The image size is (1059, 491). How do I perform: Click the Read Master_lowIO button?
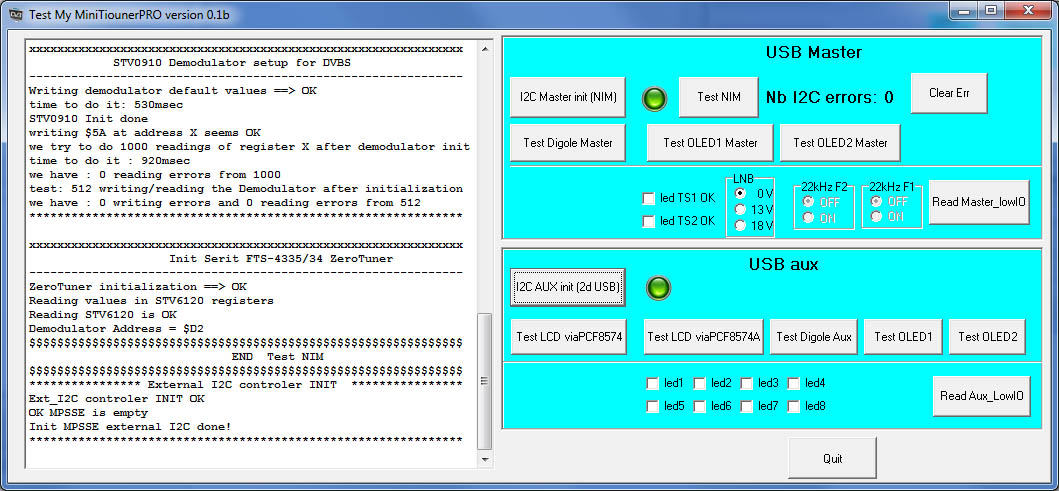pos(979,202)
